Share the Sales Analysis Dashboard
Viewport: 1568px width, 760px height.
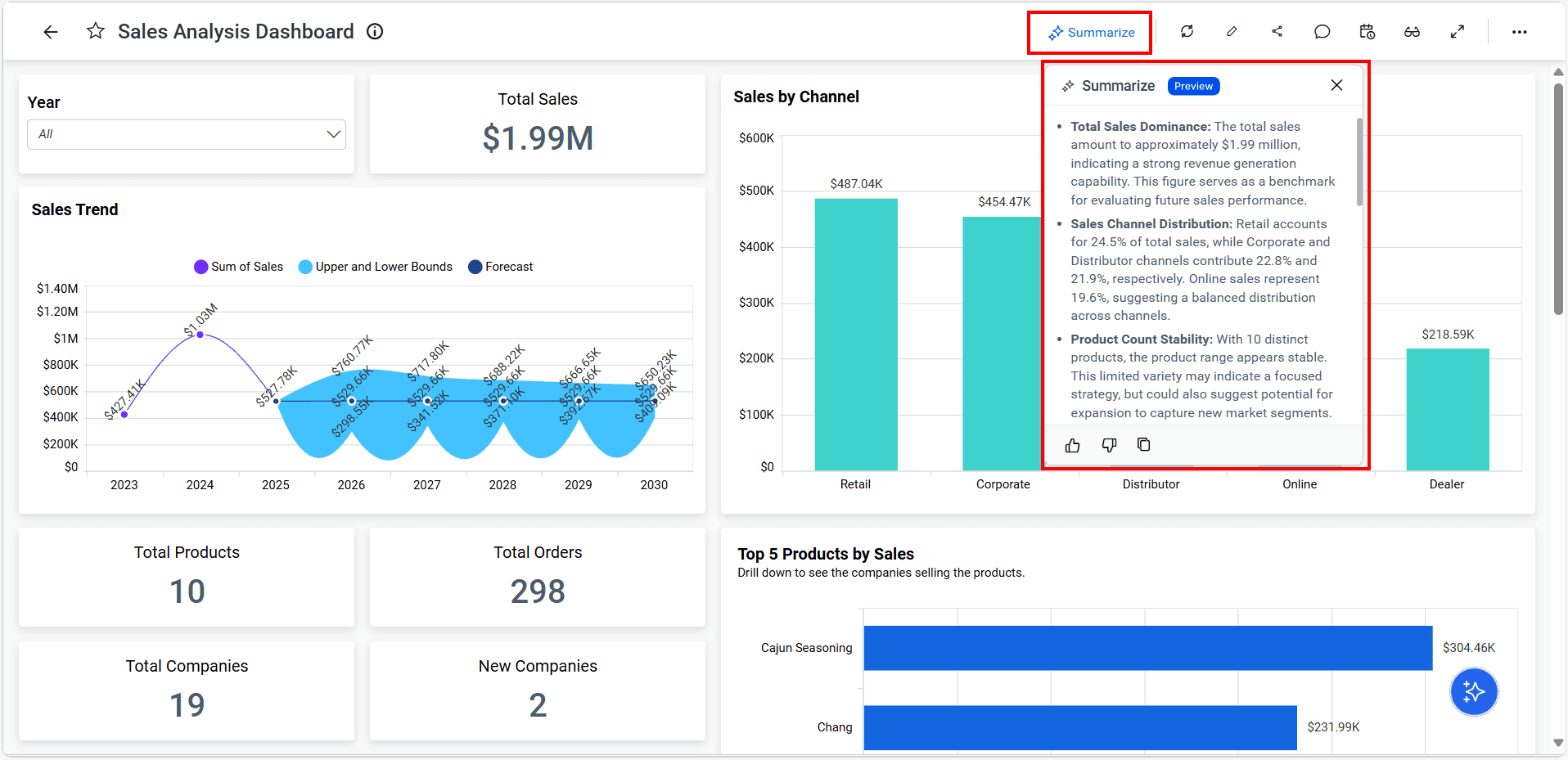pos(1277,31)
